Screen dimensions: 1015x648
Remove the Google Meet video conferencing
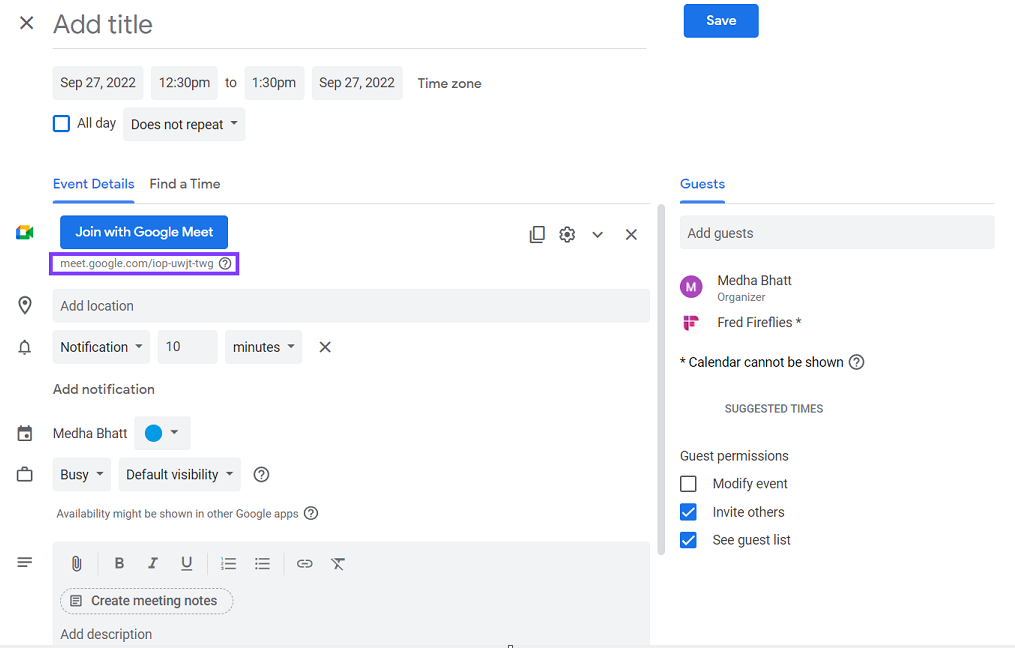tap(631, 233)
